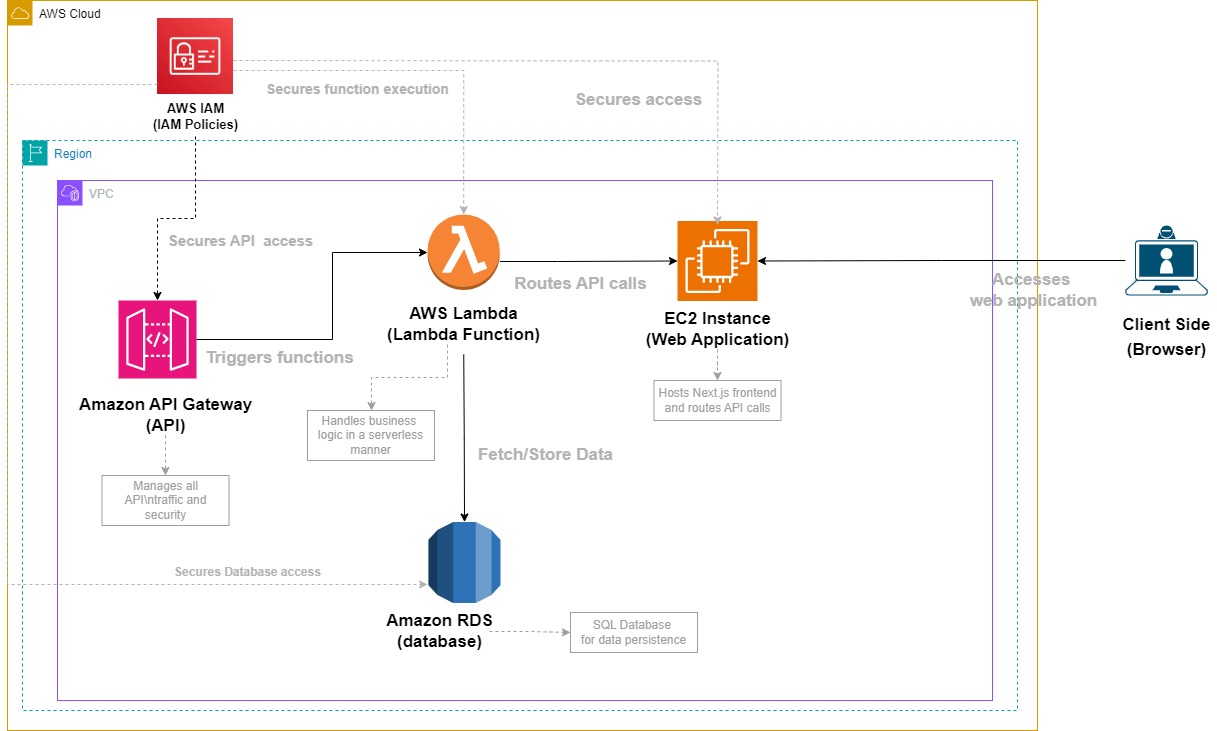Click the 'Secures function execution' label
Image resolution: width=1217 pixels, height=731 pixels.
(x=357, y=89)
